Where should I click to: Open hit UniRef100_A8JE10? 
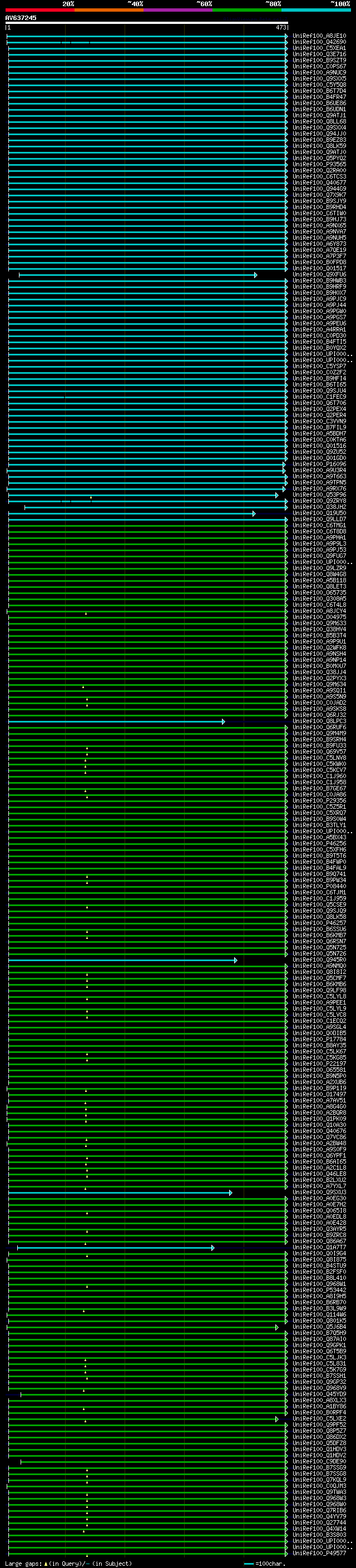click(319, 36)
